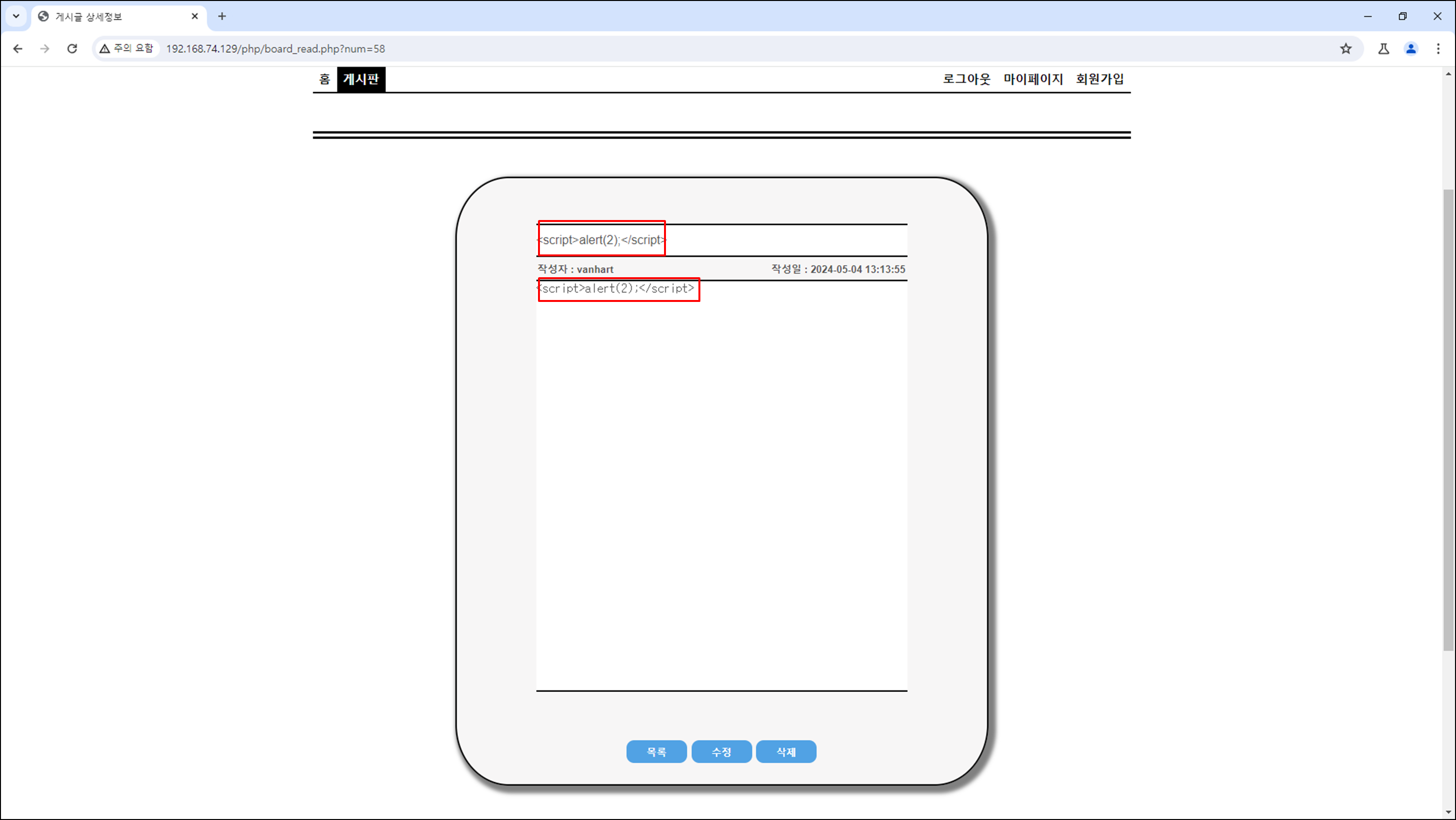The height and width of the screenshot is (820, 1456).
Task: Click the 목록 button
Action: coord(656,752)
